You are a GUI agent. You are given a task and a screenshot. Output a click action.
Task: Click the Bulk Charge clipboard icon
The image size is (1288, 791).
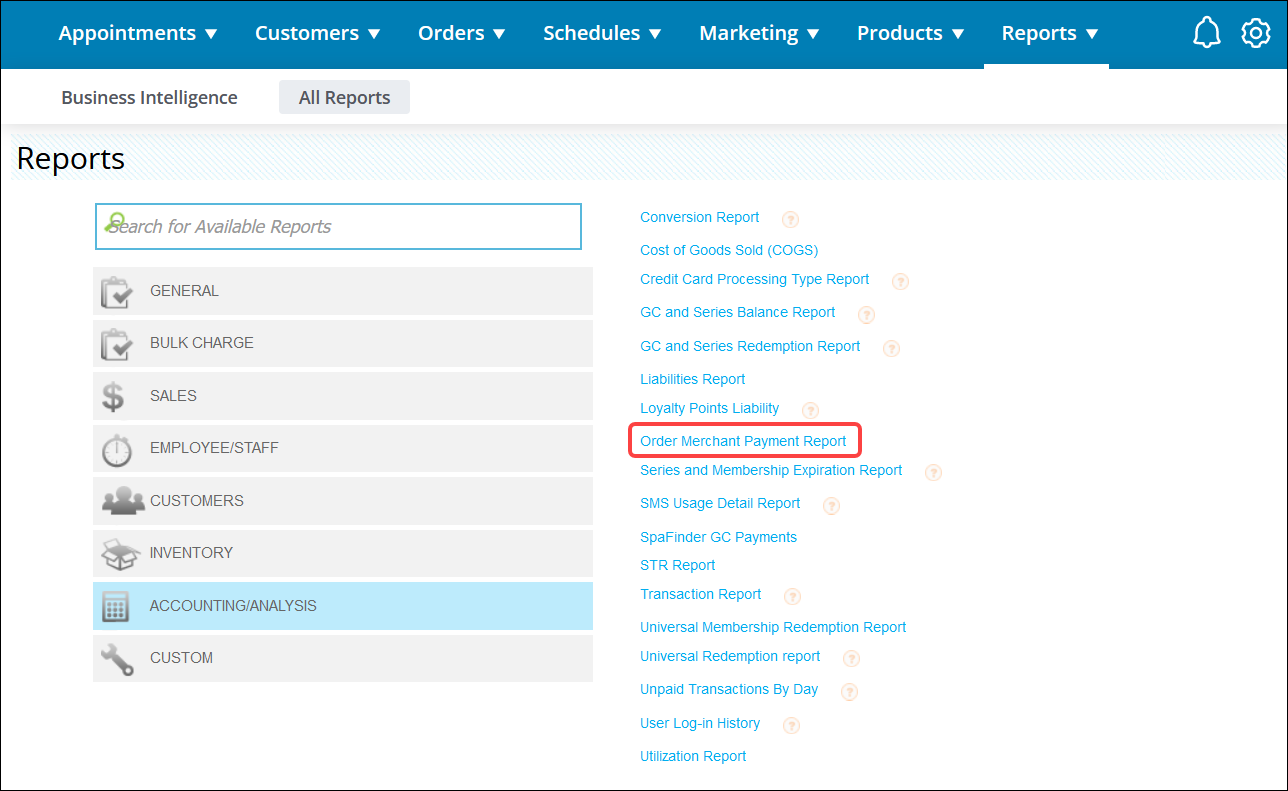117,343
